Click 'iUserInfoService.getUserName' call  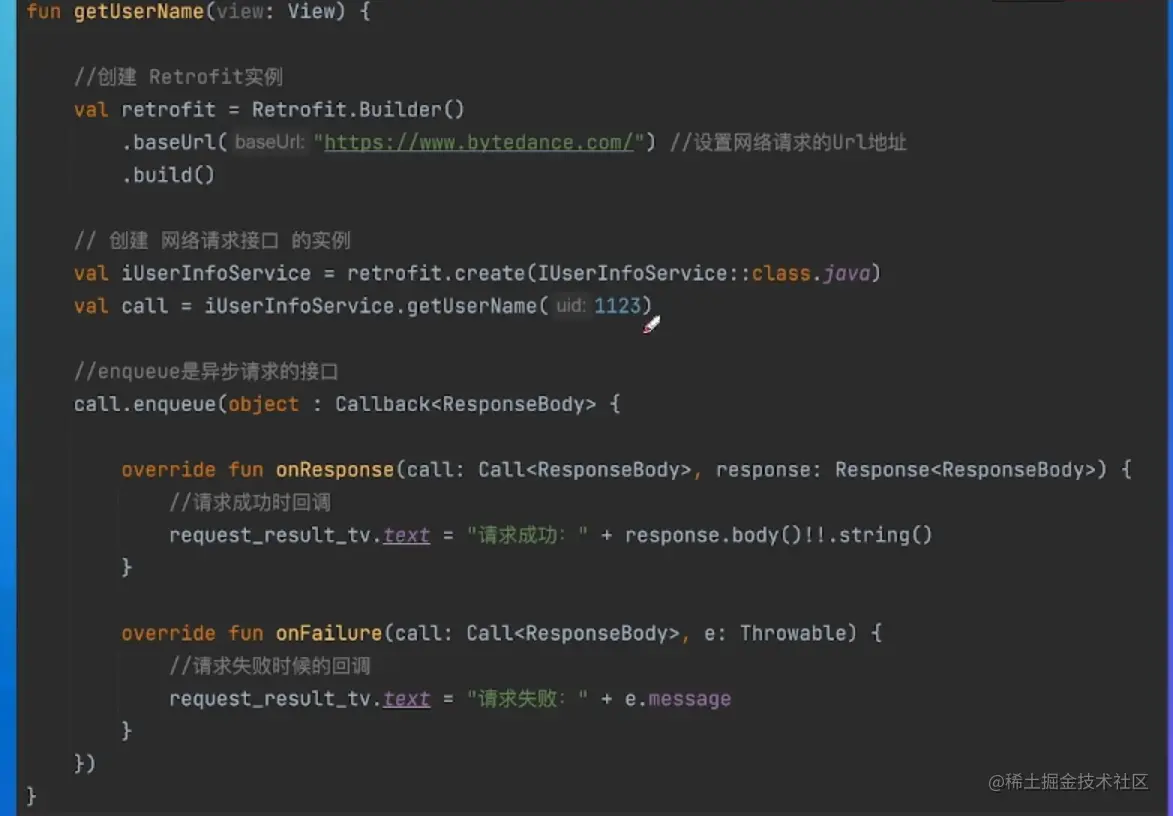pyautogui.click(x=370, y=306)
